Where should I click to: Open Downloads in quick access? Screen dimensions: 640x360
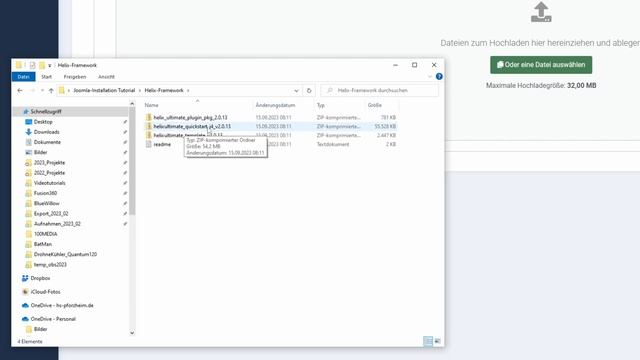point(47,132)
